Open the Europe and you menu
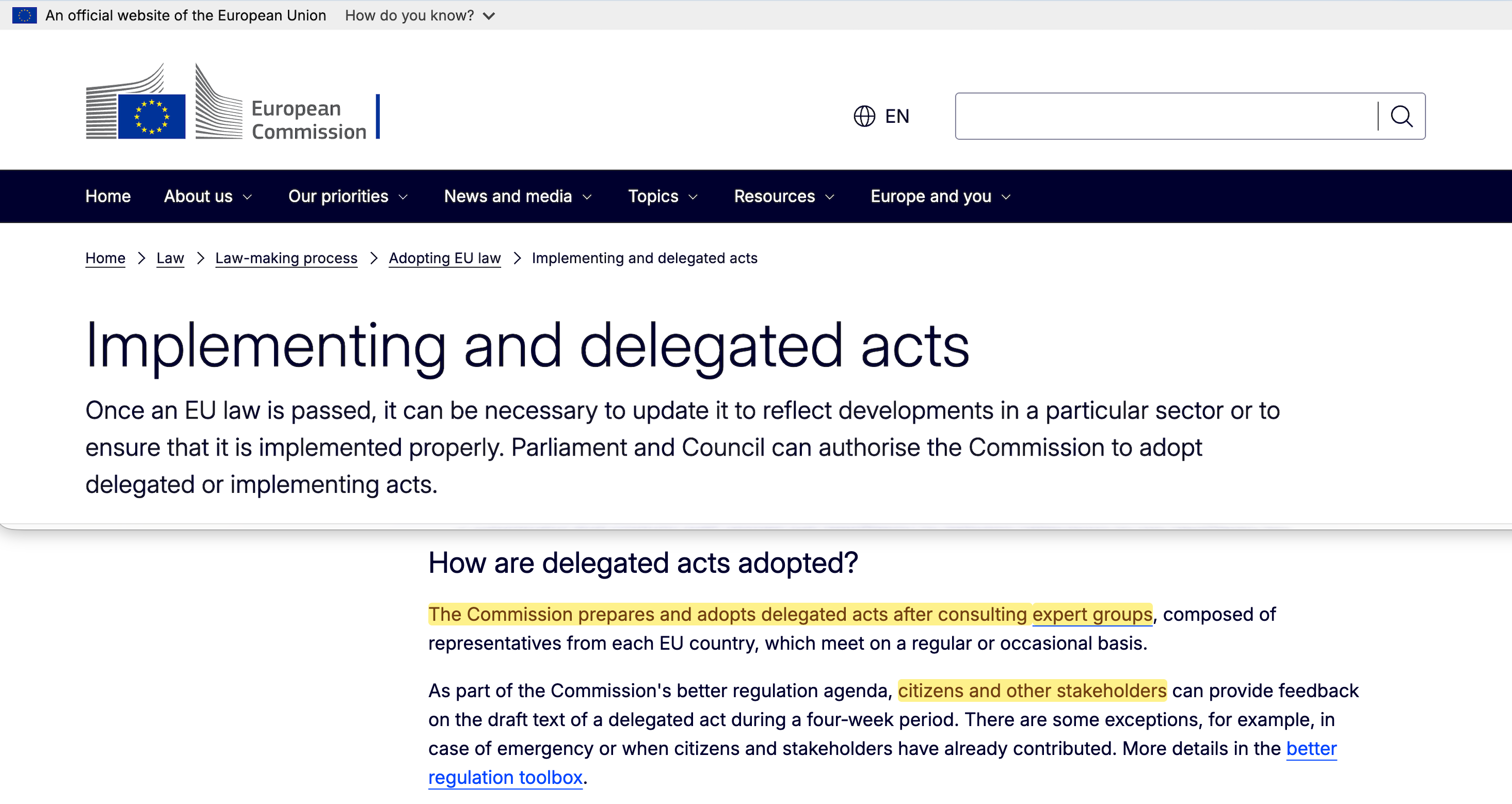This screenshot has height=804, width=1512. pos(941,196)
